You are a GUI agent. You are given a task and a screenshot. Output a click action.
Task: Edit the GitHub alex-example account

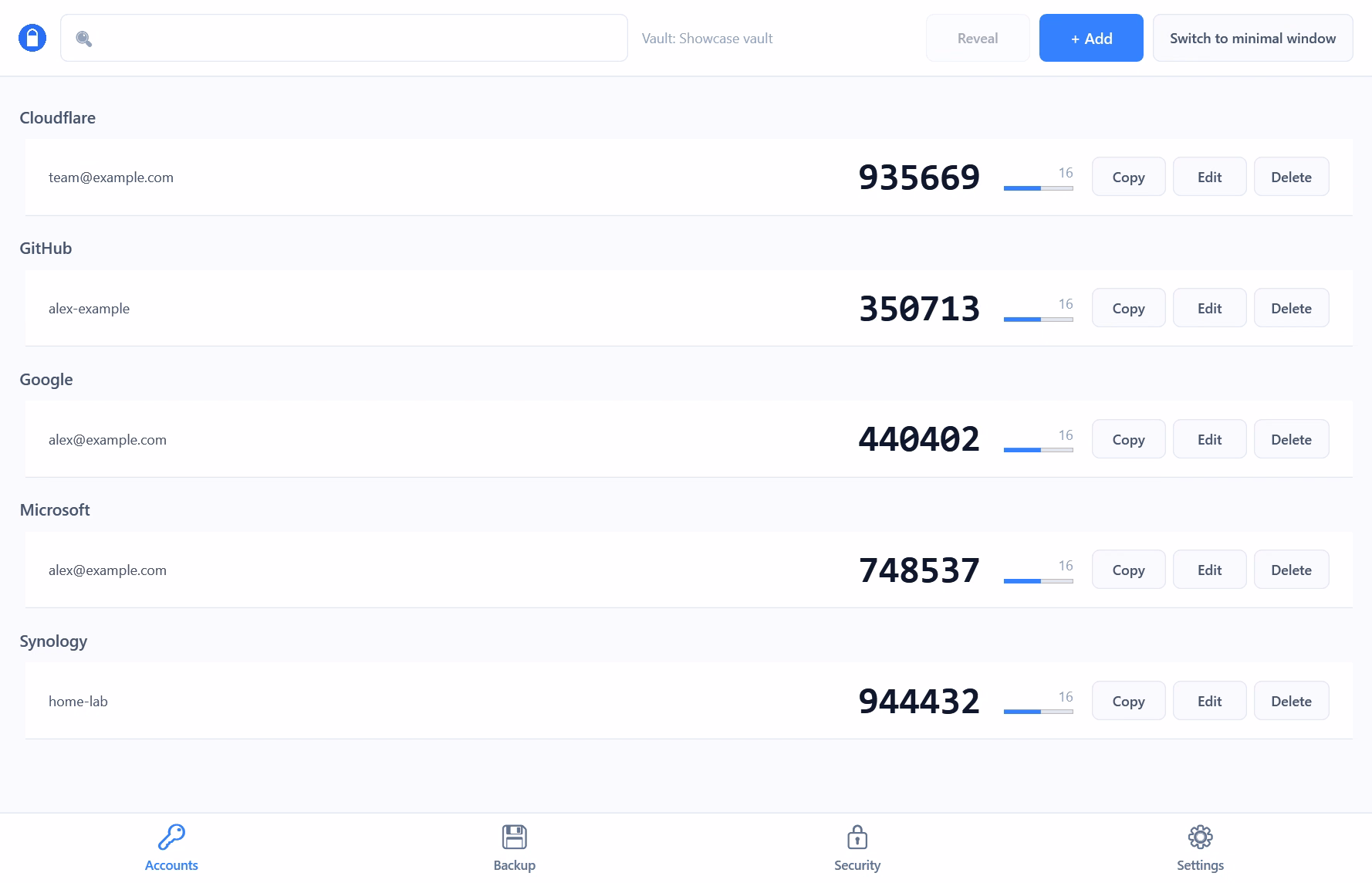[1209, 308]
